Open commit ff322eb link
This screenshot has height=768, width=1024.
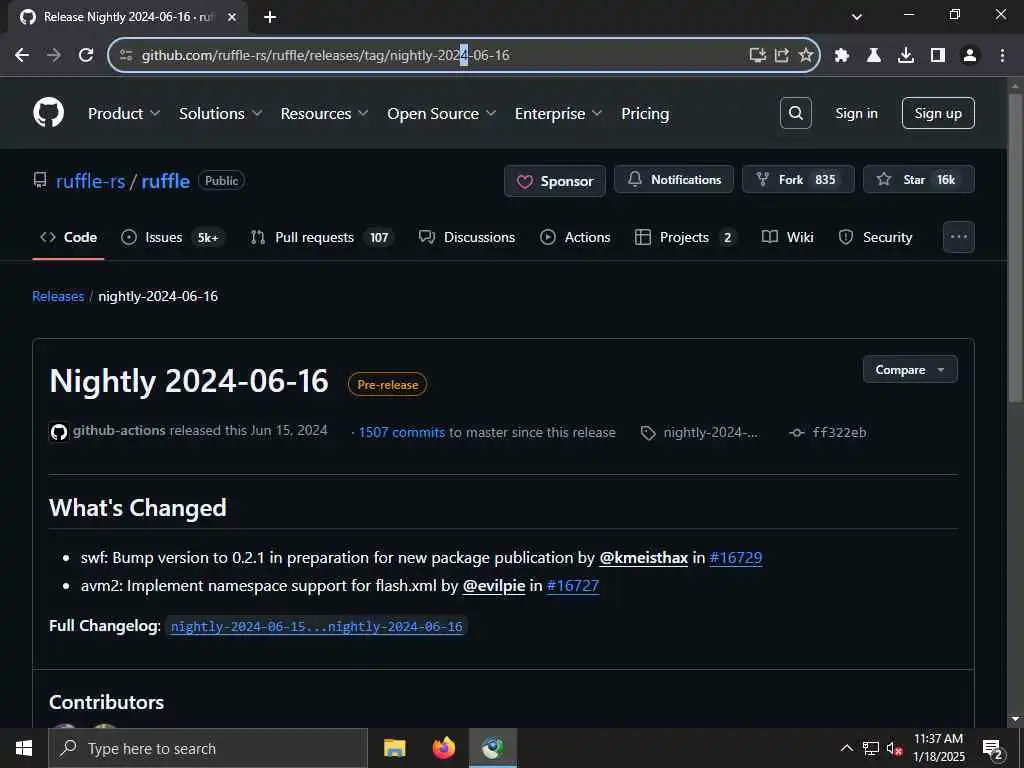click(828, 432)
